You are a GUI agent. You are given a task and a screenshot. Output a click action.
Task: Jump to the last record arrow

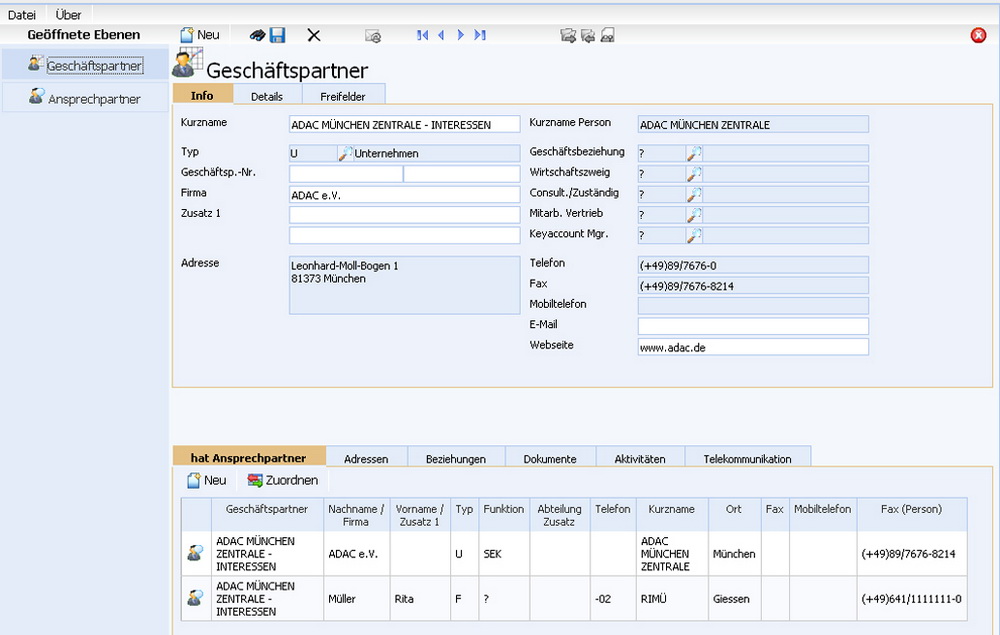click(x=480, y=35)
